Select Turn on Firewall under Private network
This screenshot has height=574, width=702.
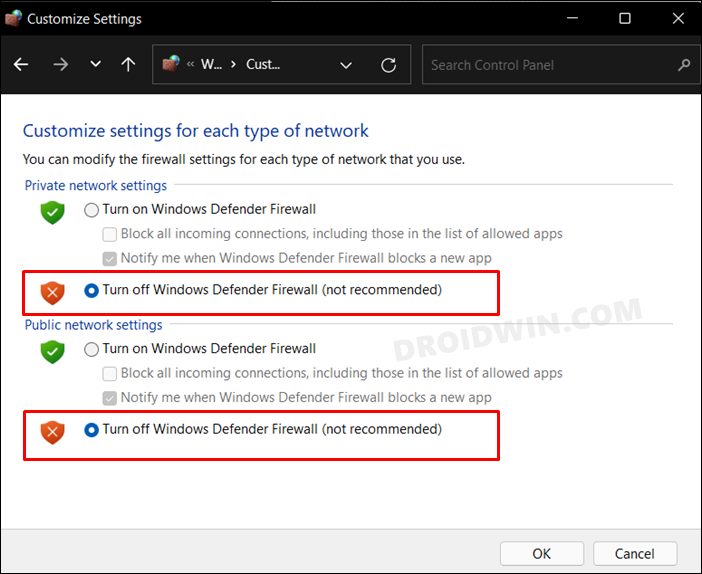(91, 210)
